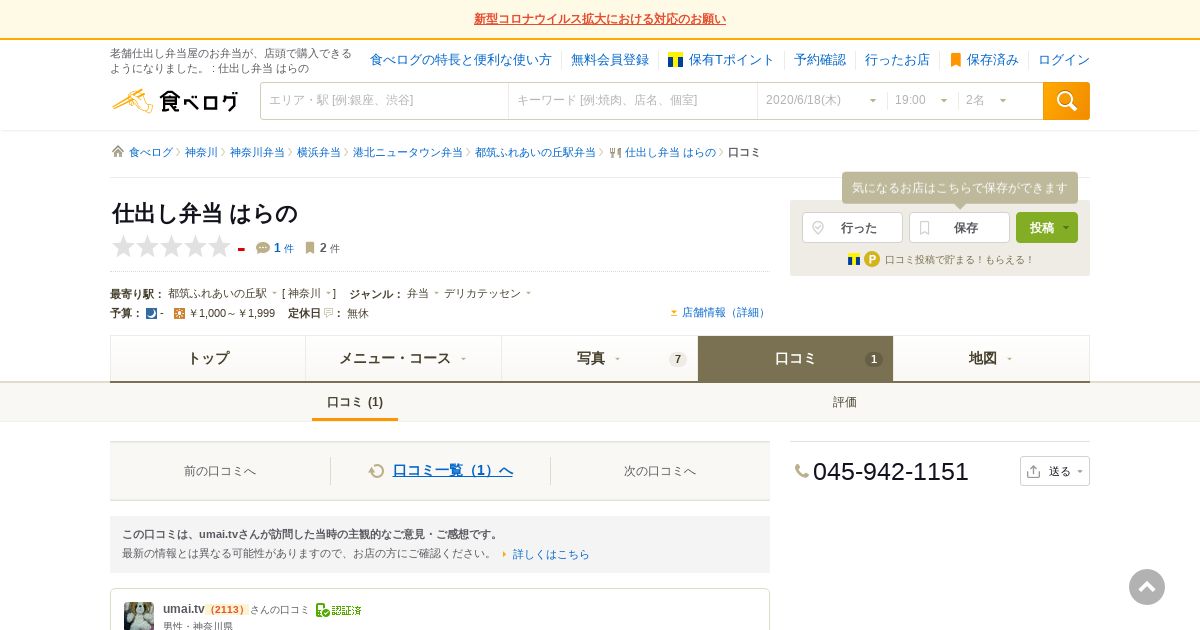
Task: Click the 港北ニュータウン弁当 breadcrumb
Action: click(407, 153)
